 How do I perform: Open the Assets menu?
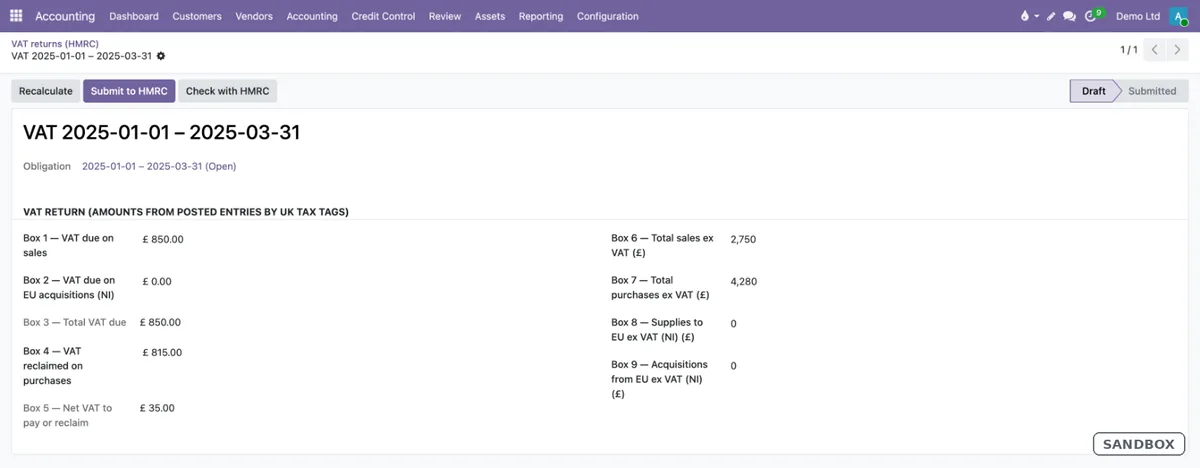pos(490,16)
